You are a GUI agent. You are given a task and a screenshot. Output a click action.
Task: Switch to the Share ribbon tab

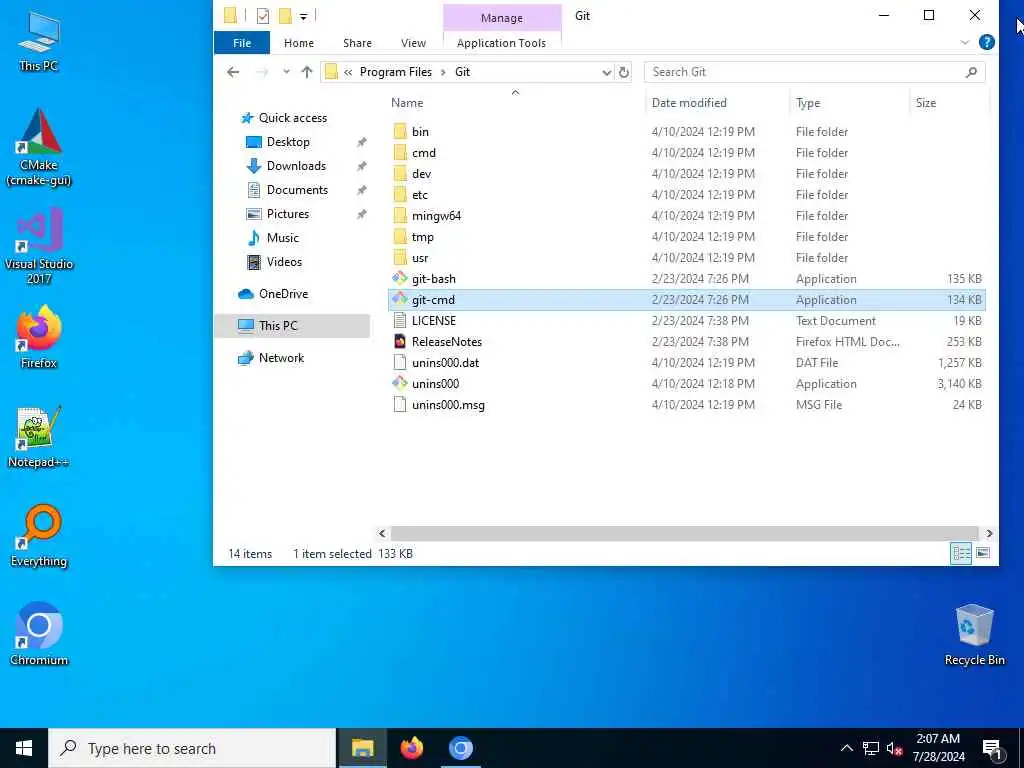pyautogui.click(x=357, y=42)
